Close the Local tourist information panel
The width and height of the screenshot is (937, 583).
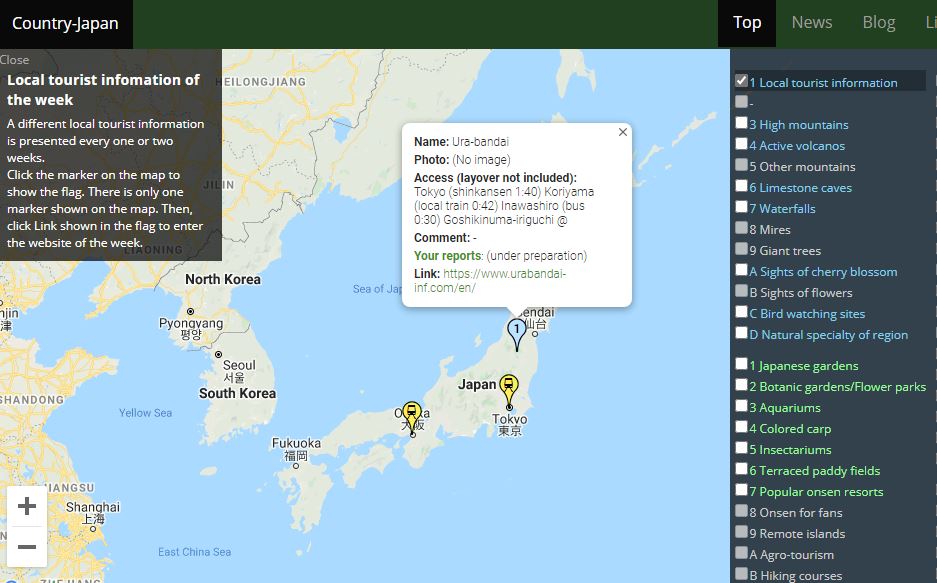click(x=15, y=59)
